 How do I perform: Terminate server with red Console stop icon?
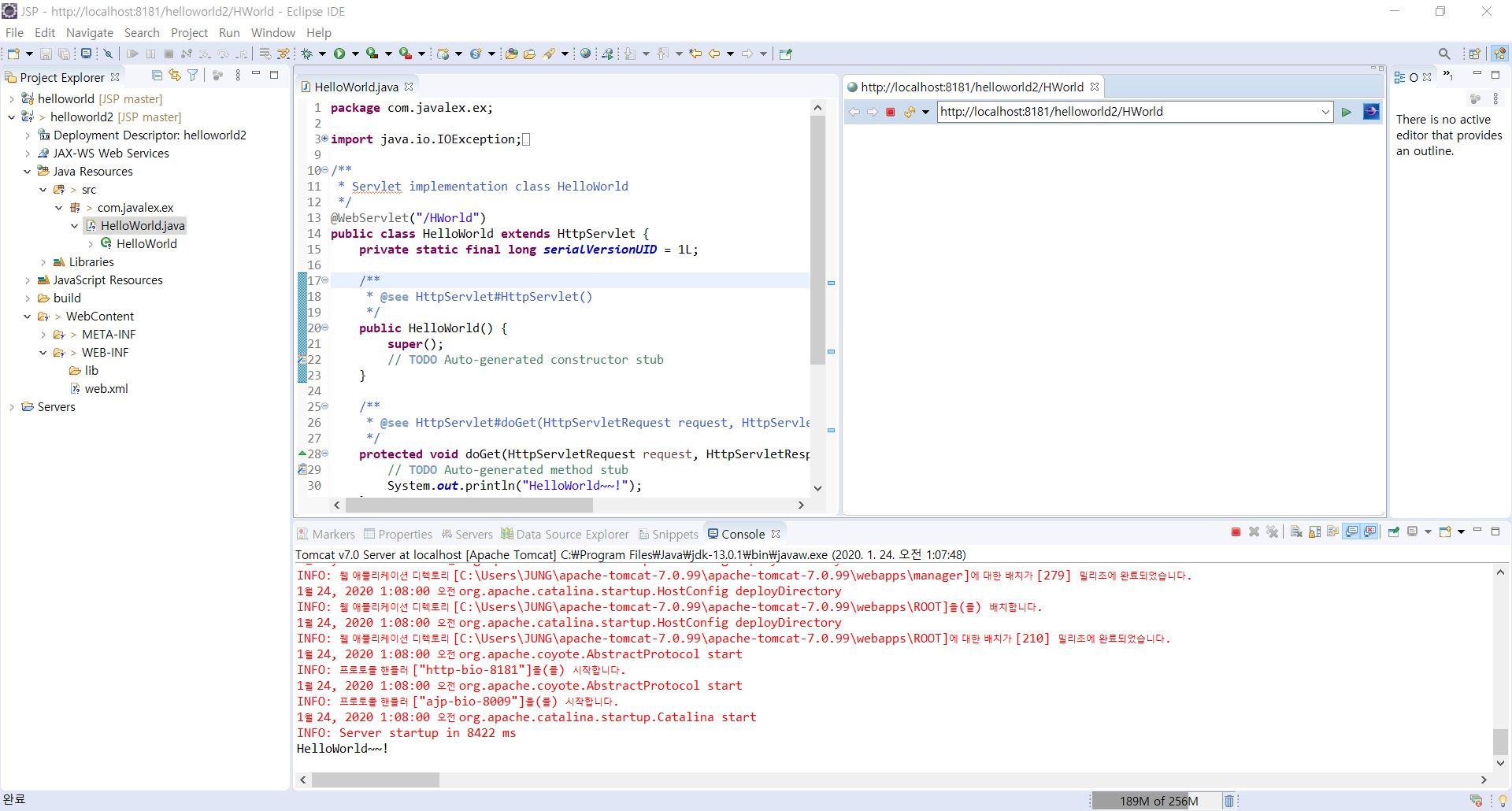click(1236, 532)
